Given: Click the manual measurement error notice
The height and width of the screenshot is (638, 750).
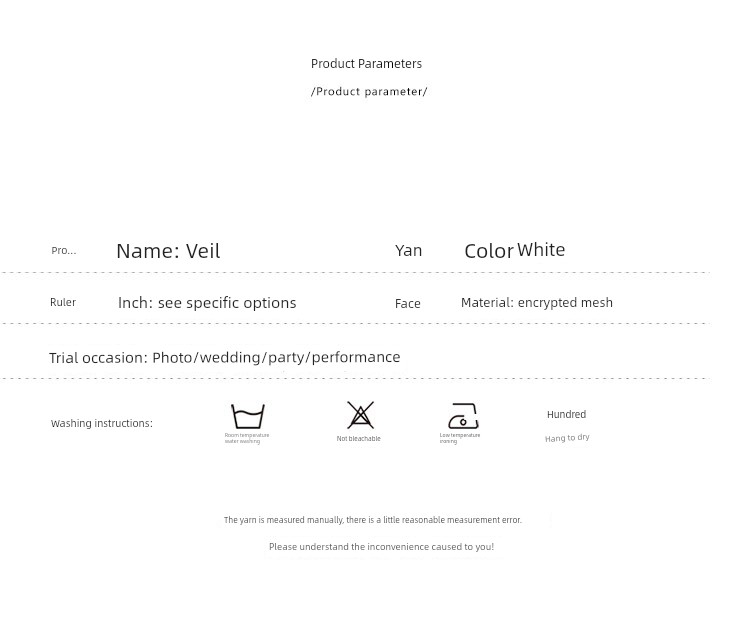Looking at the screenshot, I should 372,520.
